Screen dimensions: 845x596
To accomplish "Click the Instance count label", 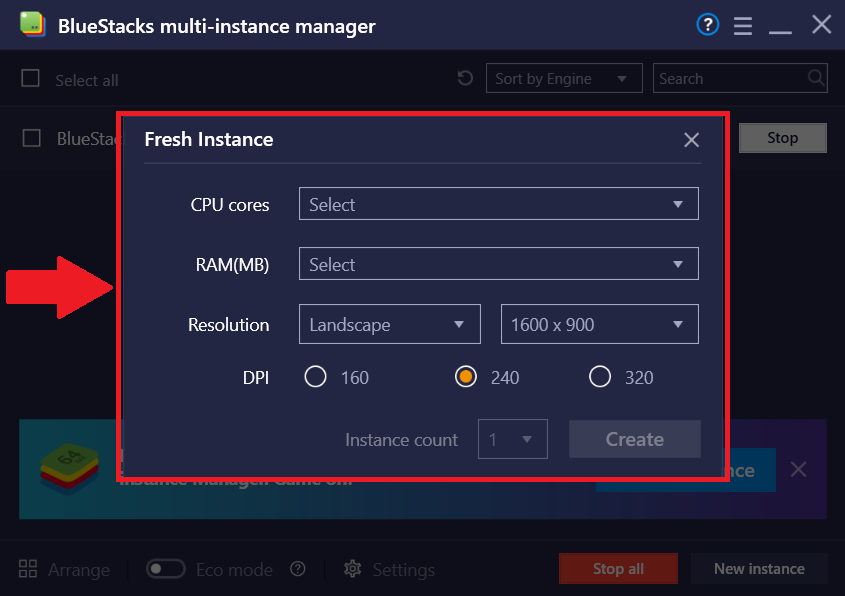I will (401, 440).
